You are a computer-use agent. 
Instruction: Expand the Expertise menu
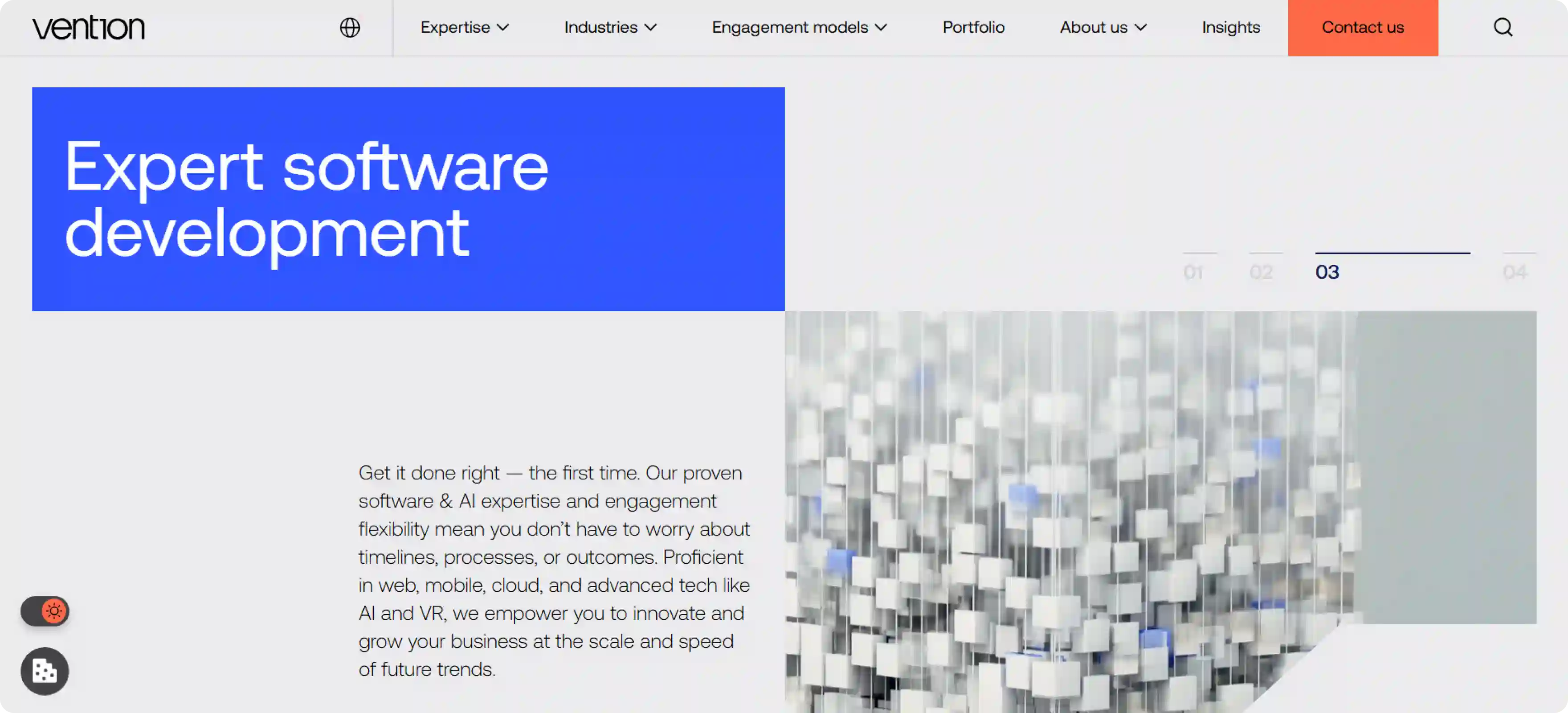455,27
